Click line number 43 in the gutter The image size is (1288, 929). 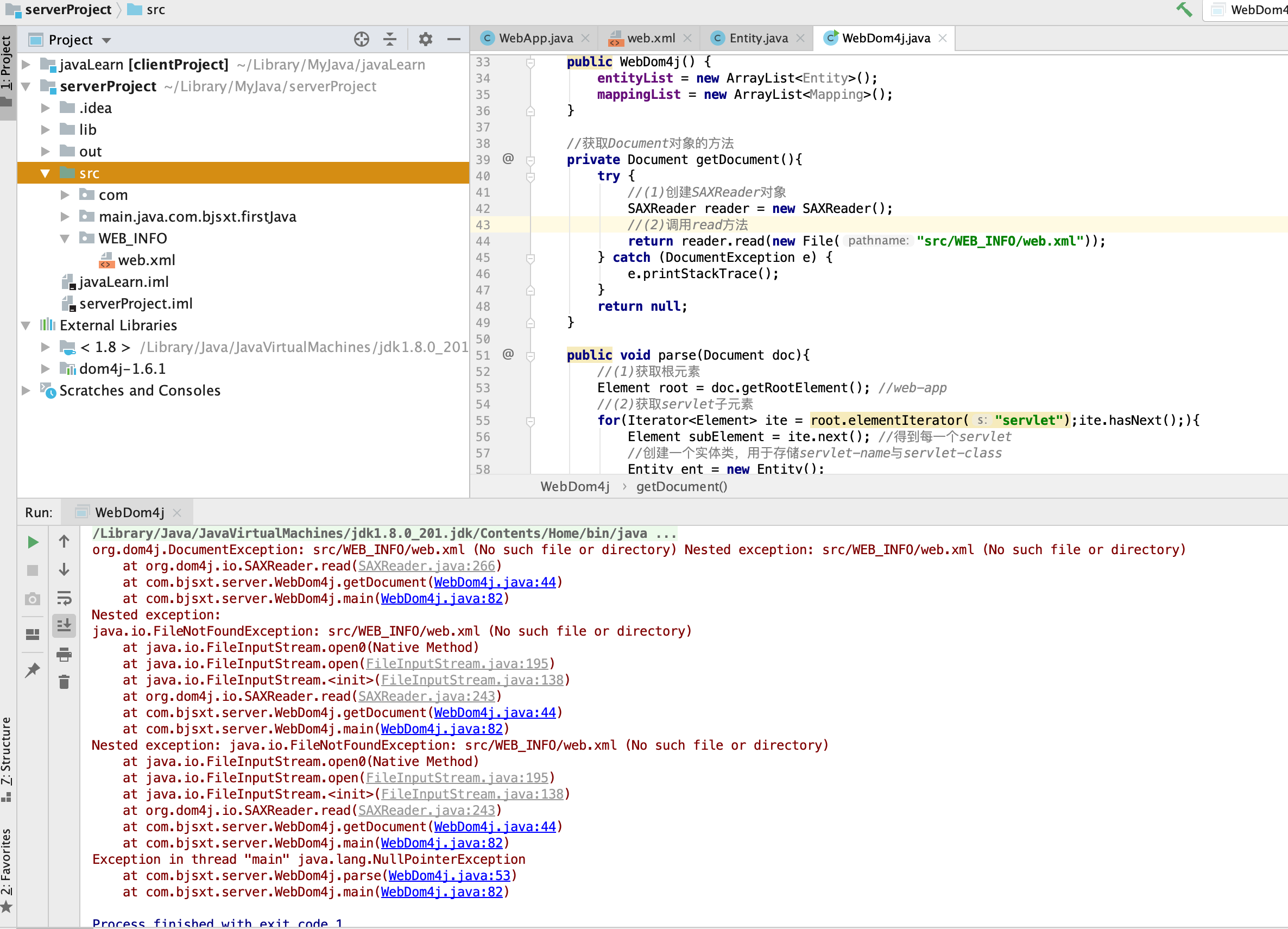[483, 225]
